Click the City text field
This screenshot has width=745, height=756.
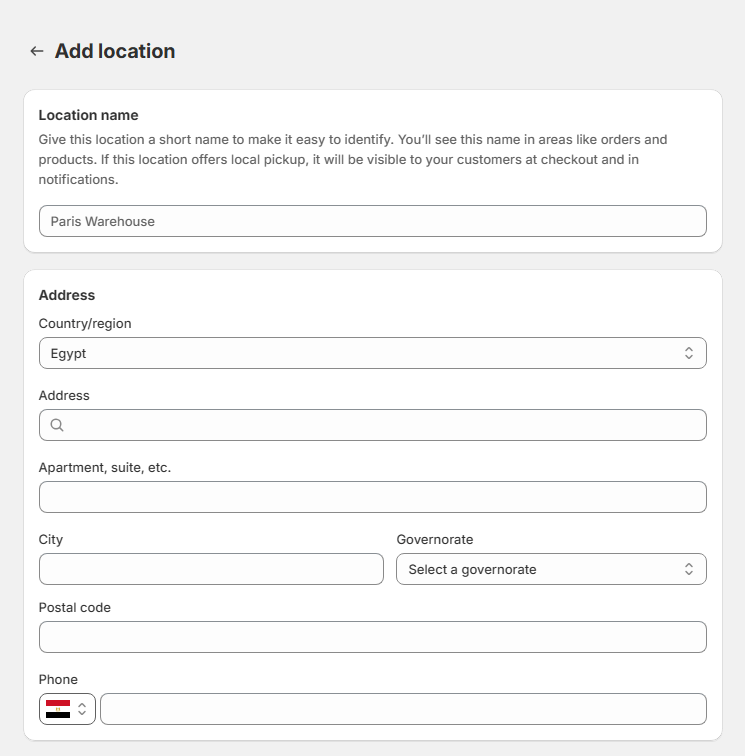pos(211,569)
